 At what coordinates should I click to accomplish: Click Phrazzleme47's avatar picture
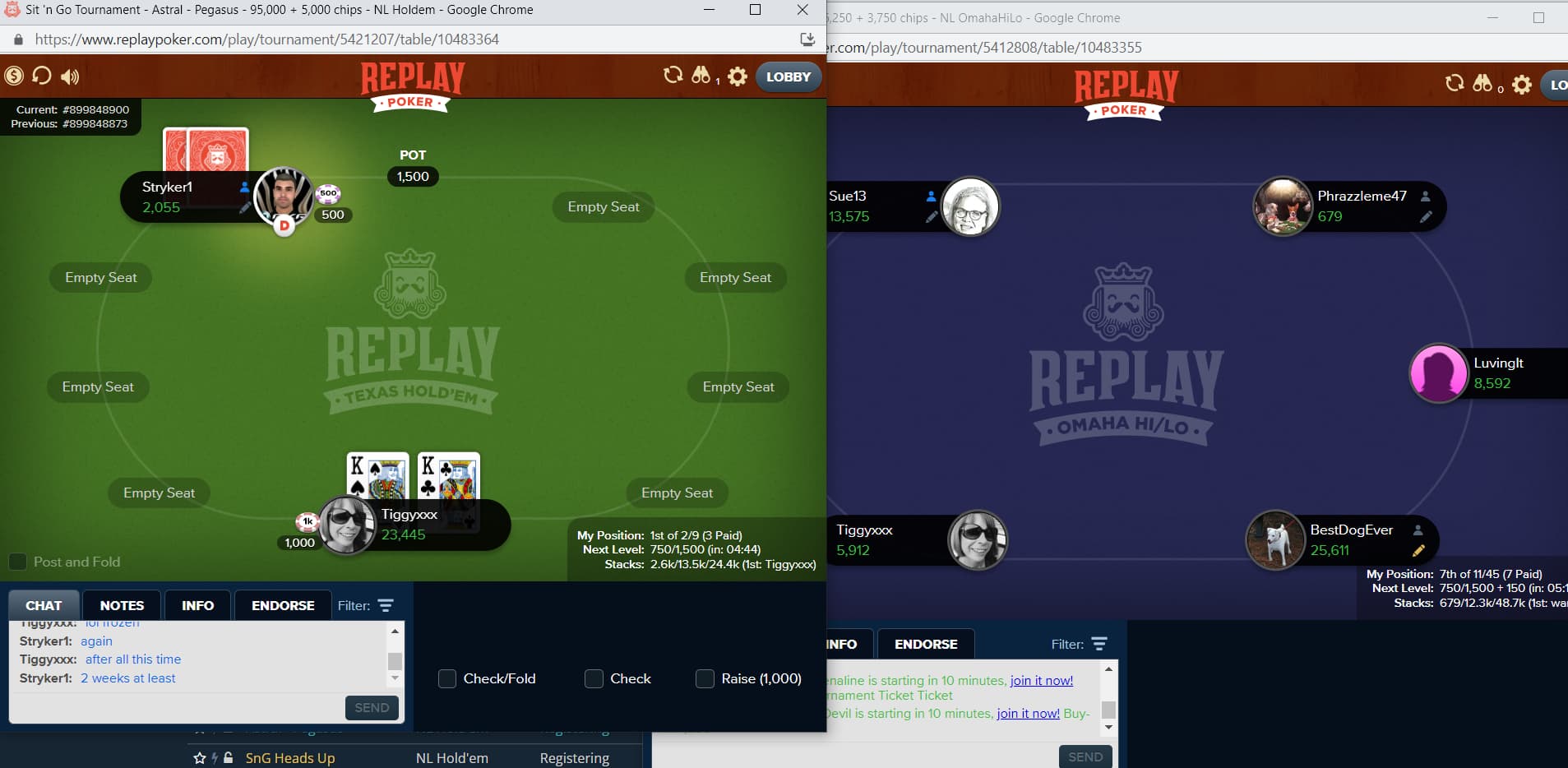click(1282, 206)
